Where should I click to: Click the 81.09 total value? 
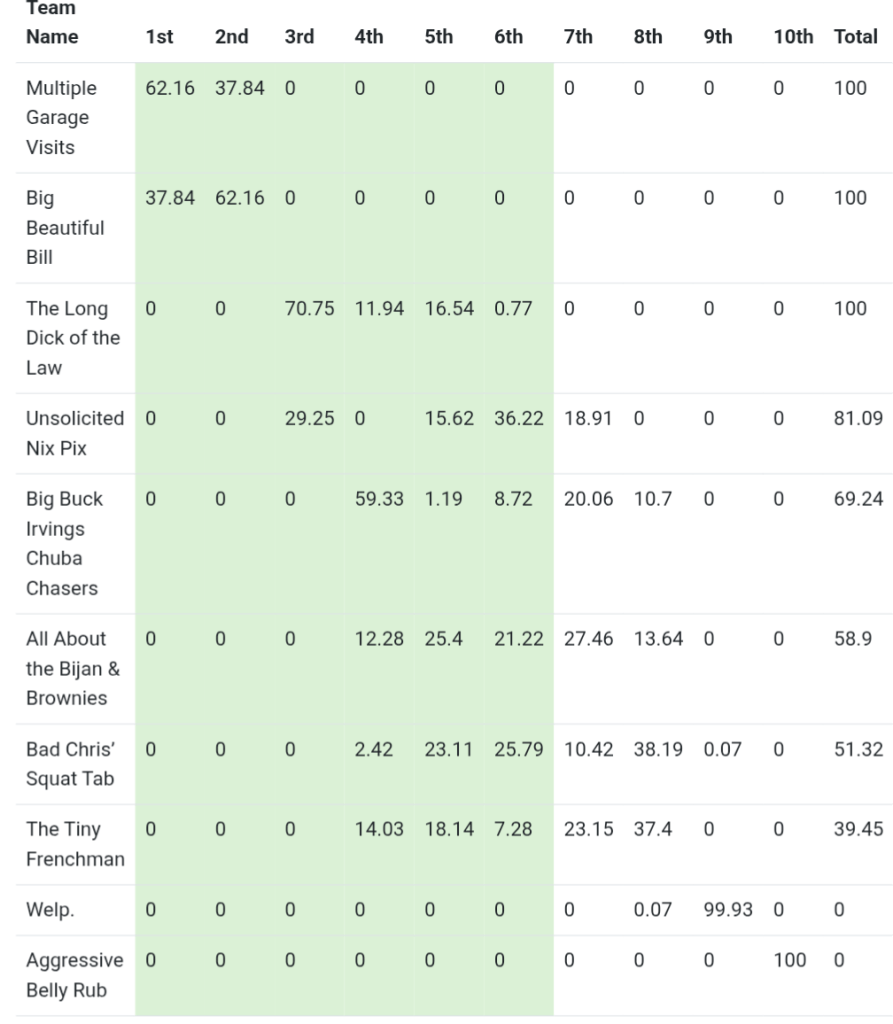click(x=858, y=418)
